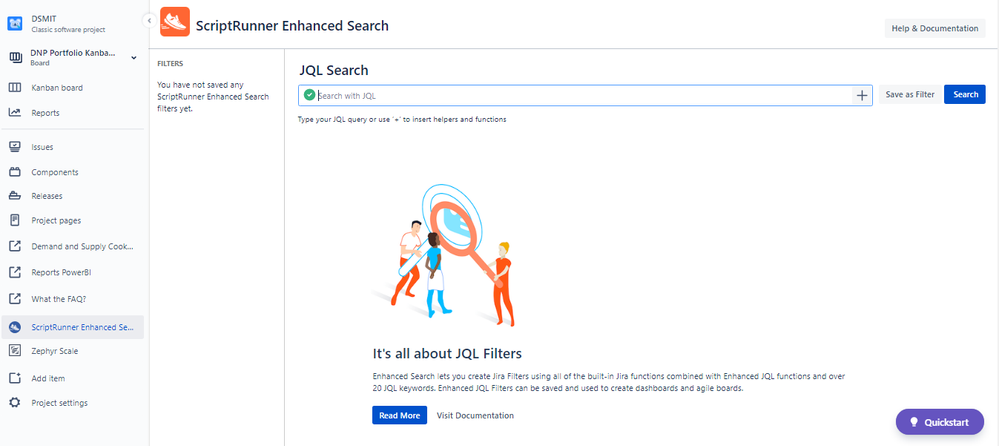The image size is (999, 446).
Task: Follow the Visit Documentation link
Action: (x=475, y=415)
